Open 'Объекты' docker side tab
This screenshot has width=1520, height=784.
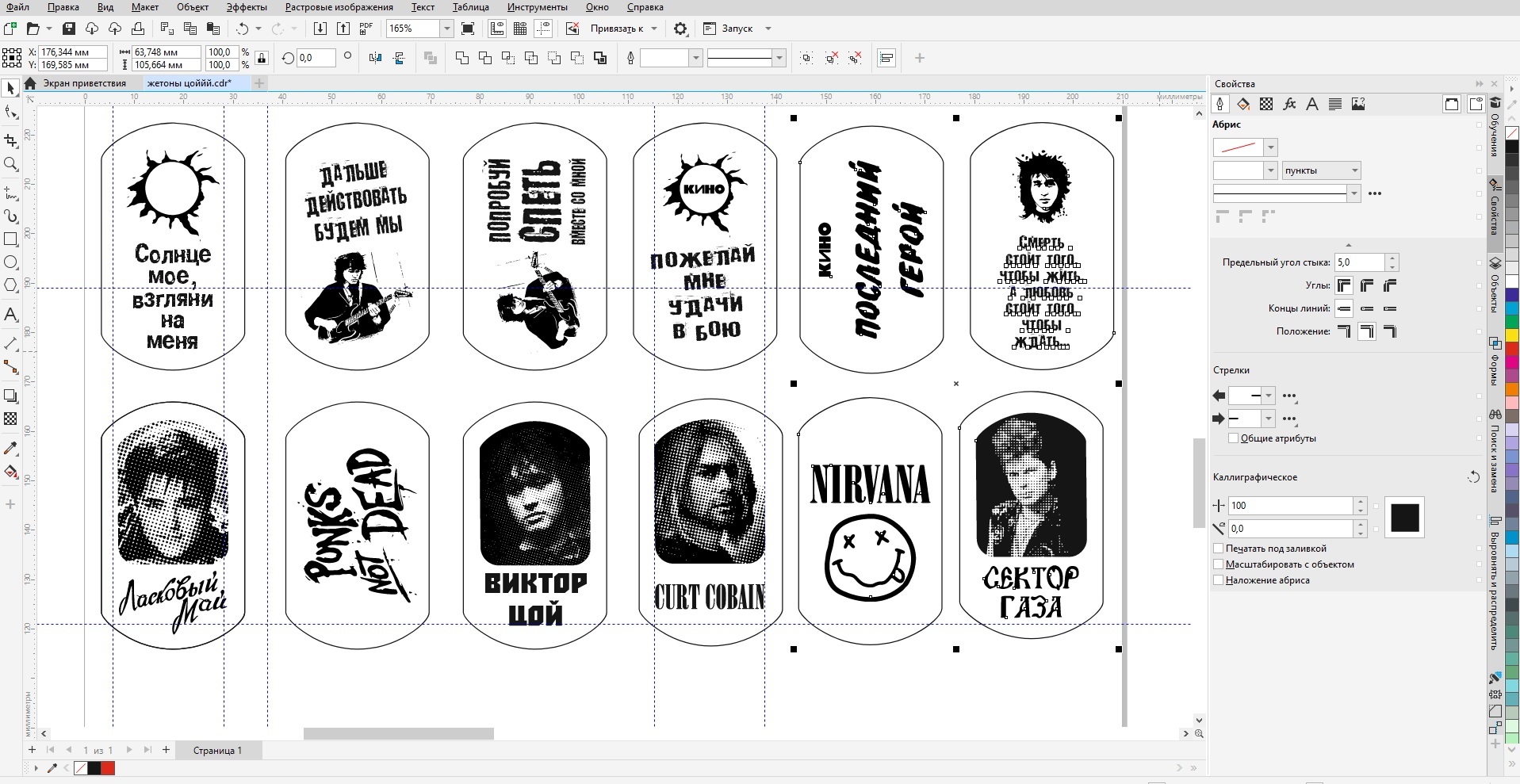pyautogui.click(x=1495, y=287)
